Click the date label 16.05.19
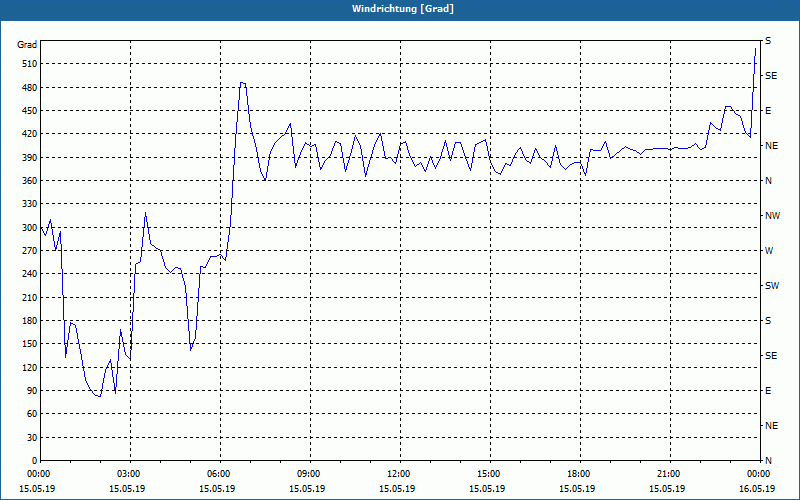800x500 pixels. pos(757,488)
